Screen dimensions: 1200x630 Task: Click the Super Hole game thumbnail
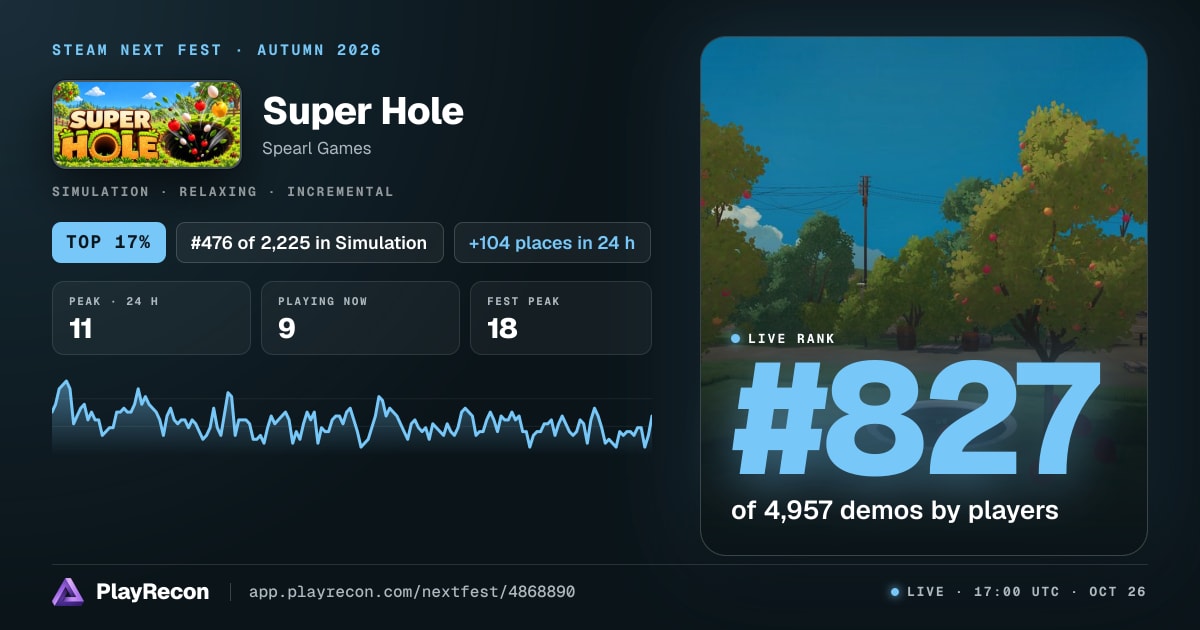click(147, 124)
